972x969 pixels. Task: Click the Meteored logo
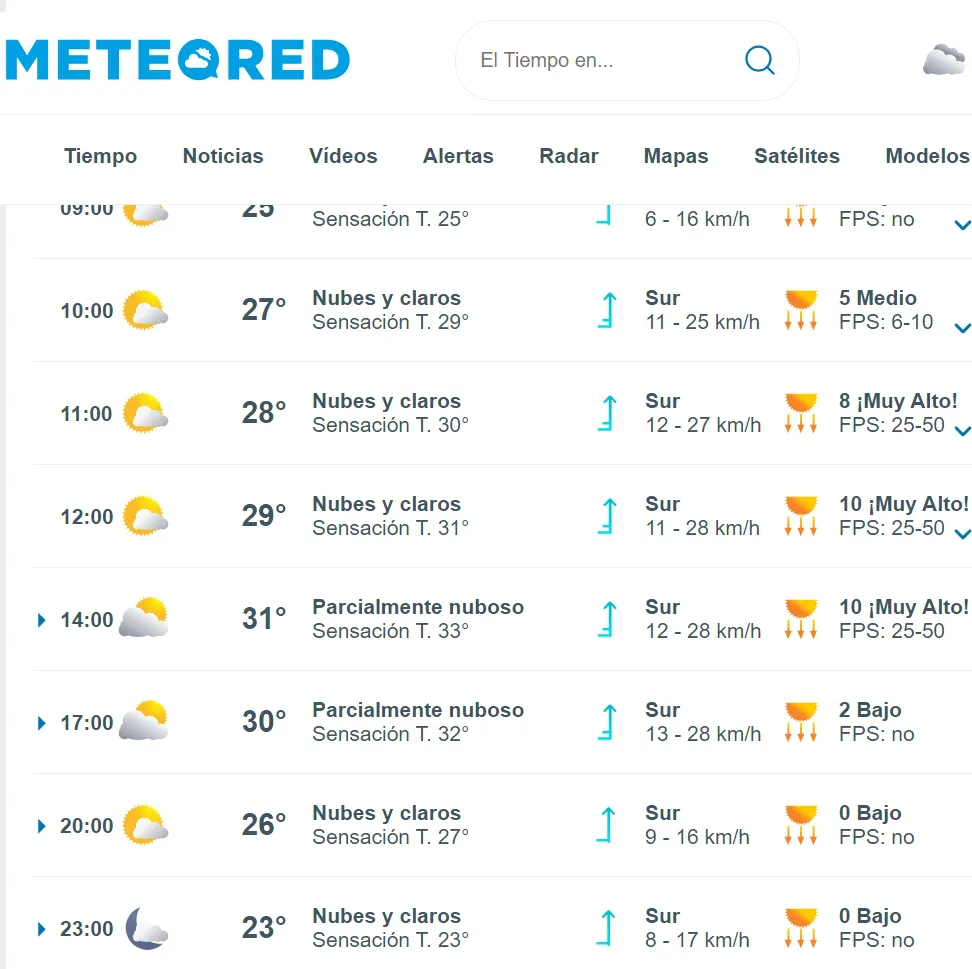177,60
